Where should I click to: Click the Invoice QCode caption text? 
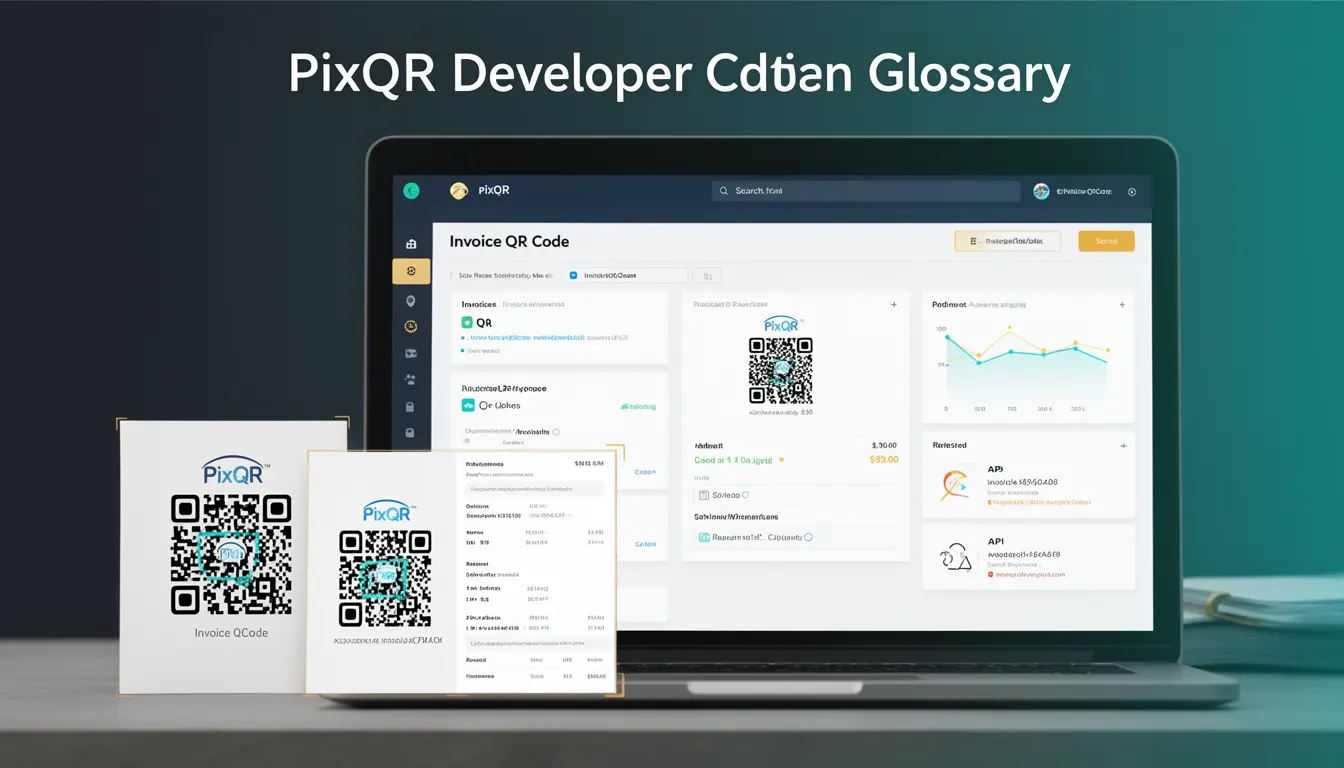(x=231, y=633)
